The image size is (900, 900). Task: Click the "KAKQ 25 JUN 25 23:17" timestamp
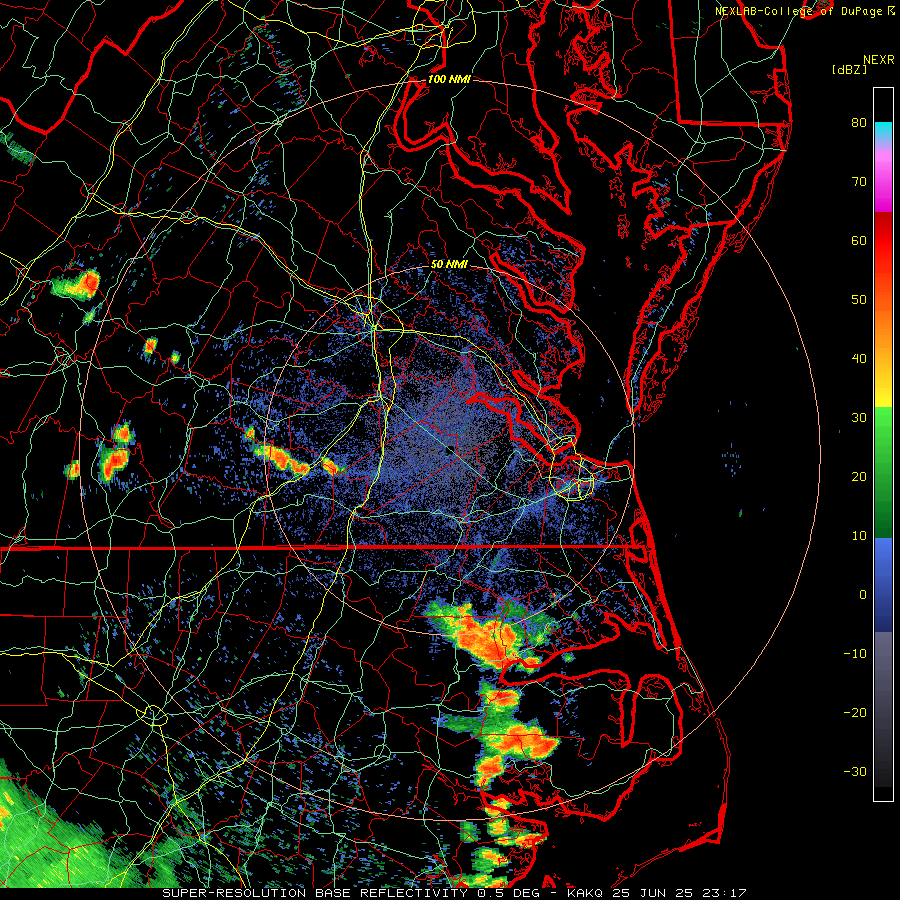click(657, 893)
